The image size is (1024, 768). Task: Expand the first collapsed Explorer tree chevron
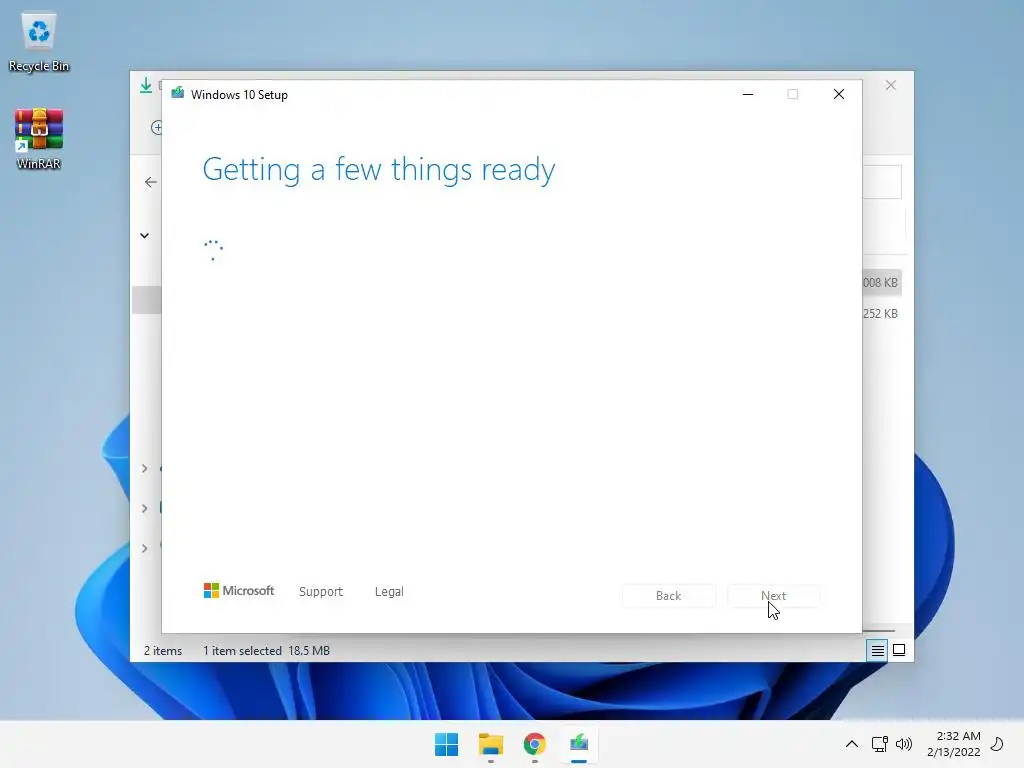point(144,468)
